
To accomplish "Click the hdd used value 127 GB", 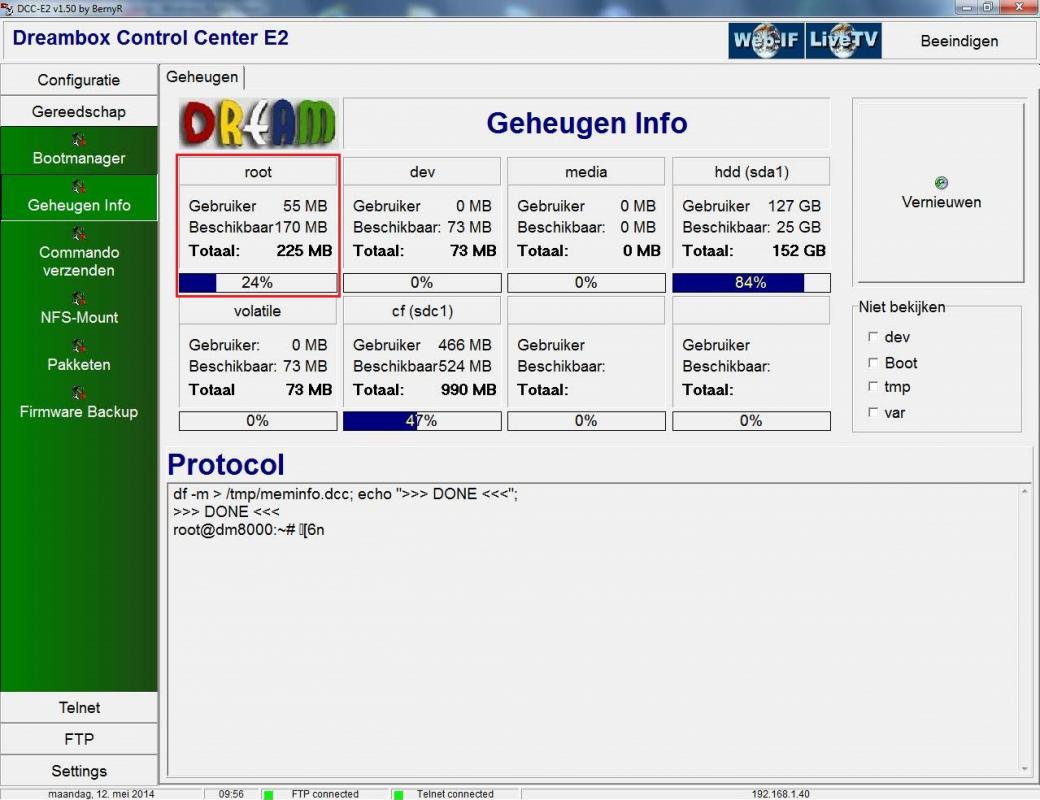I will pos(794,206).
